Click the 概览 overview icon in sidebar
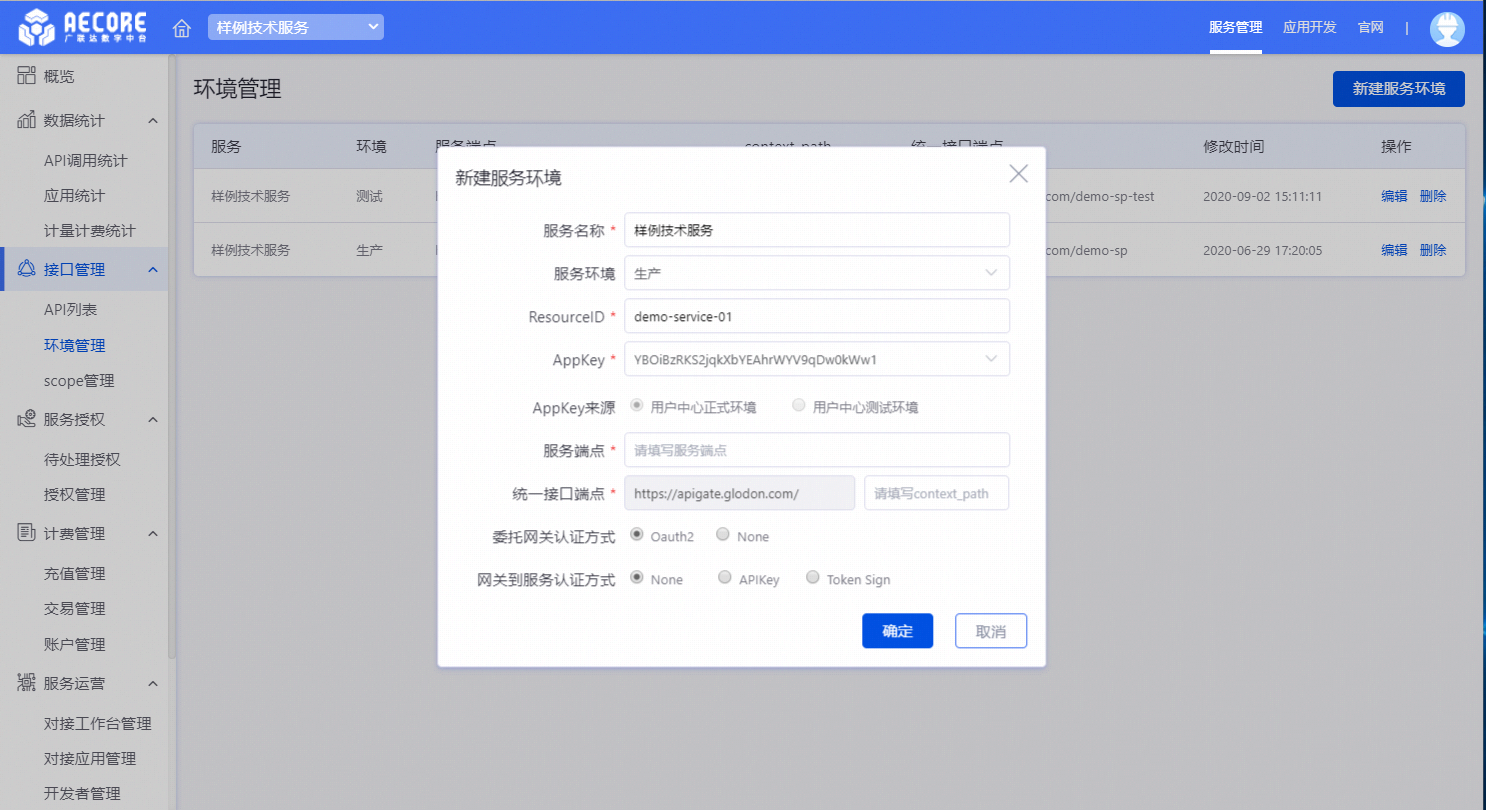The height and width of the screenshot is (810, 1486). (x=27, y=76)
